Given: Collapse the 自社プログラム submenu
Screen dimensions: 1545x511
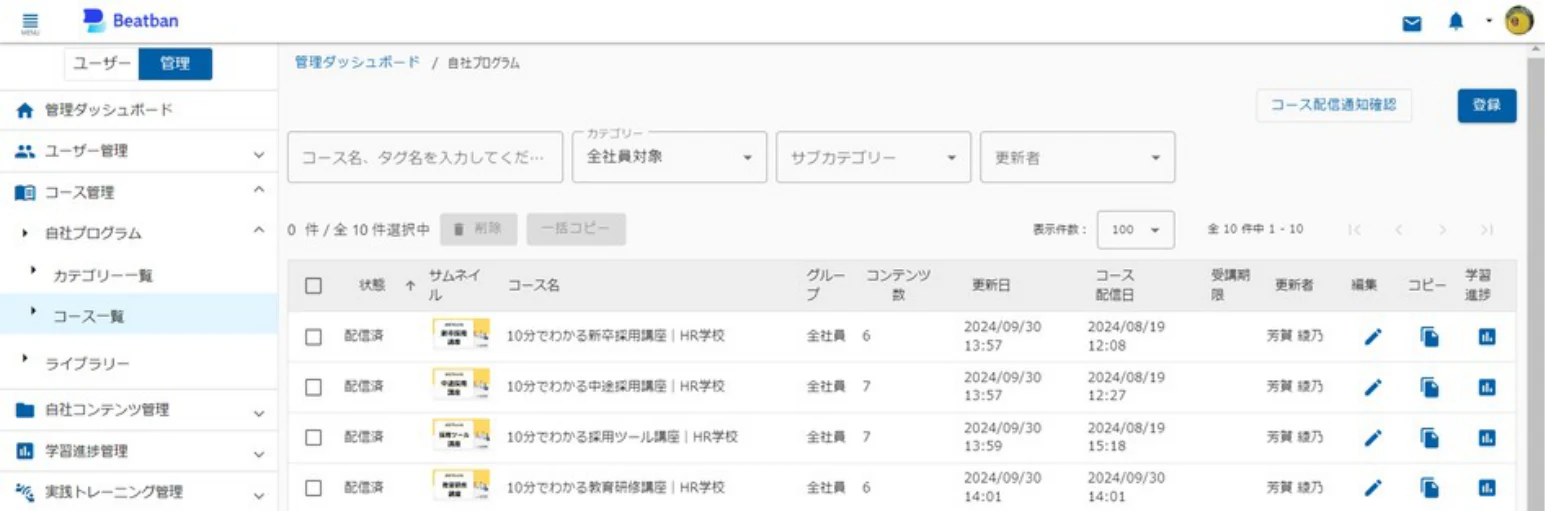Looking at the screenshot, I should pyautogui.click(x=139, y=233).
